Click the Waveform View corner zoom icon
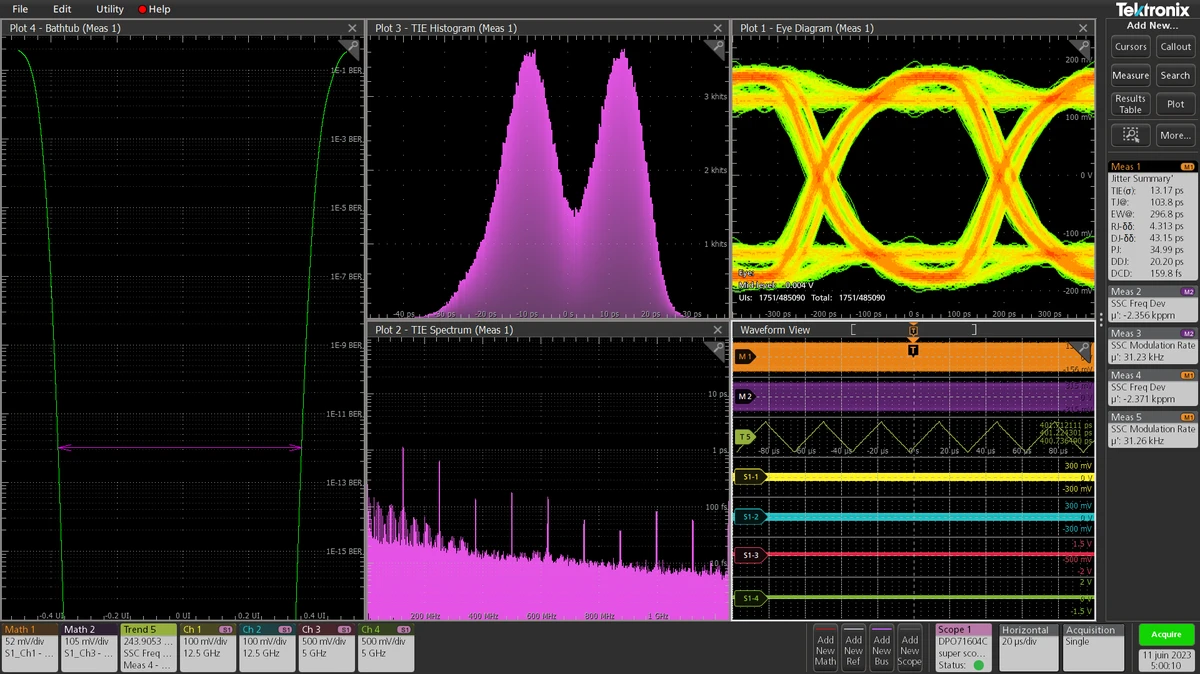The image size is (1200, 674). (x=1082, y=349)
